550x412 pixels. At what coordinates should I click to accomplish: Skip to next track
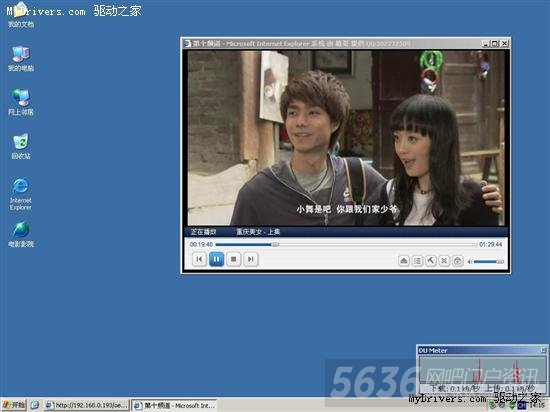click(x=250, y=259)
